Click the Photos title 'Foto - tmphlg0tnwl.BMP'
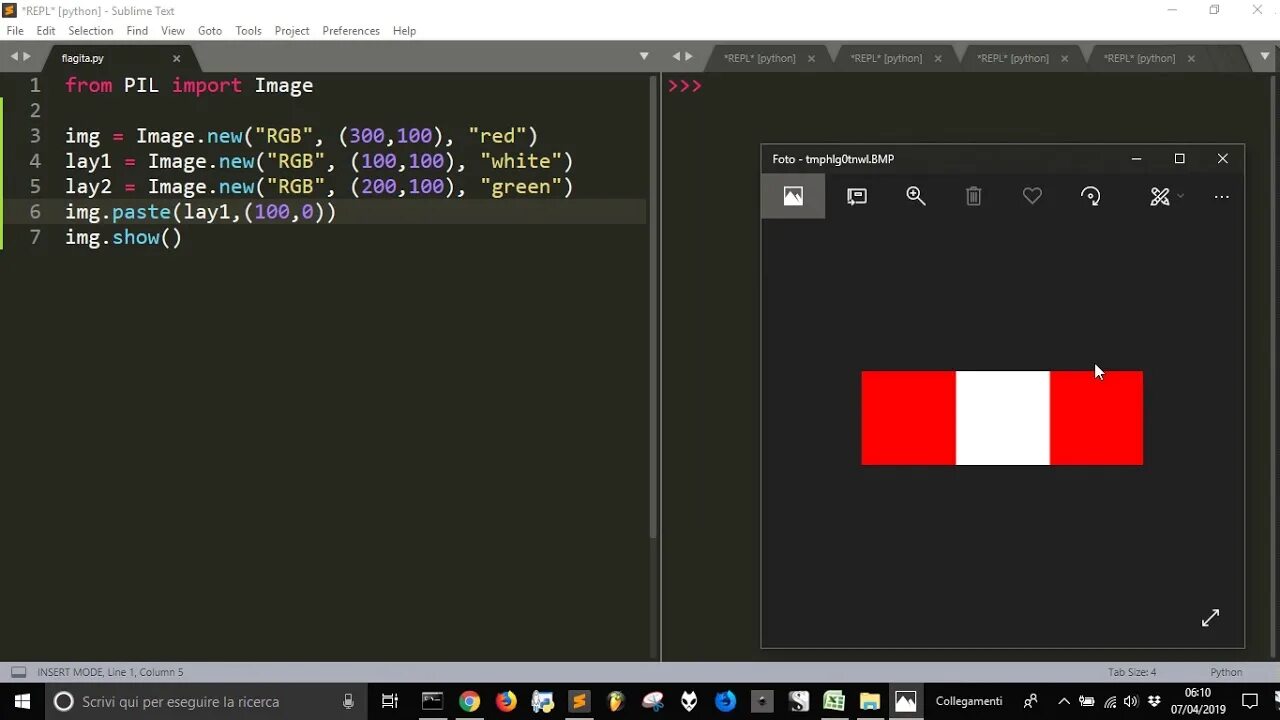The image size is (1280, 720). pyautogui.click(x=833, y=159)
